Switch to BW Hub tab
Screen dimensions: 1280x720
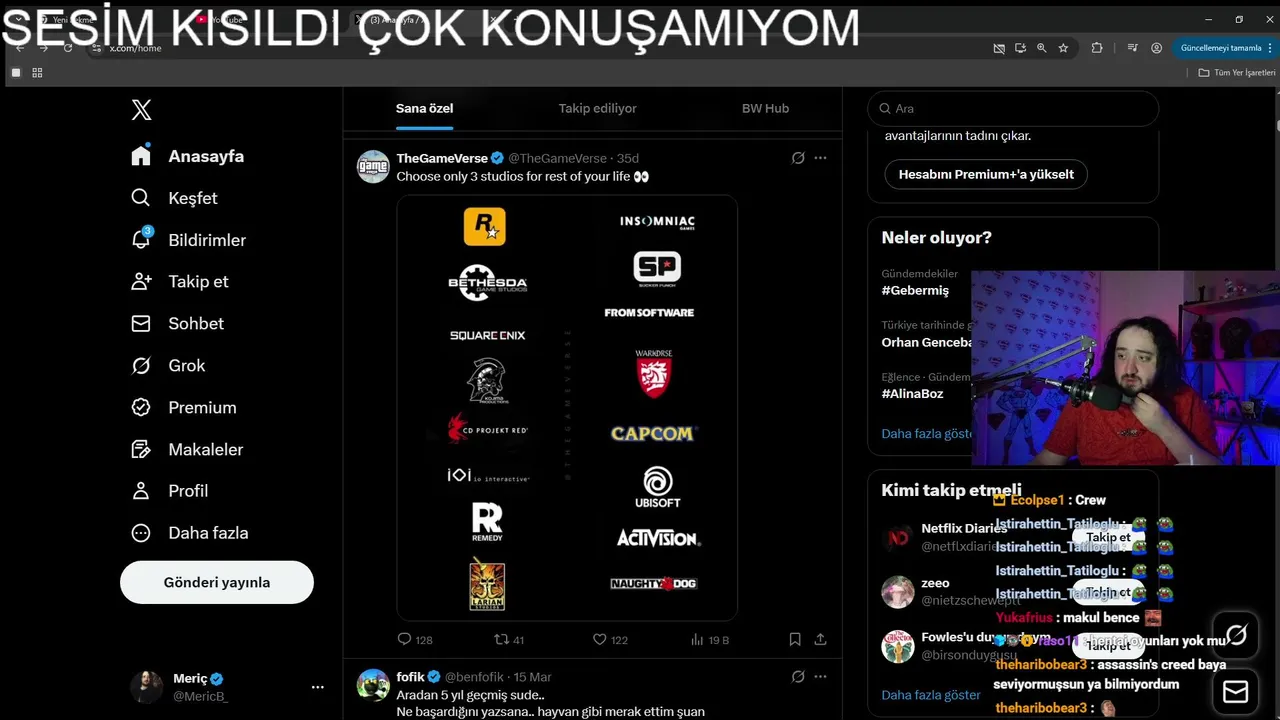point(765,108)
